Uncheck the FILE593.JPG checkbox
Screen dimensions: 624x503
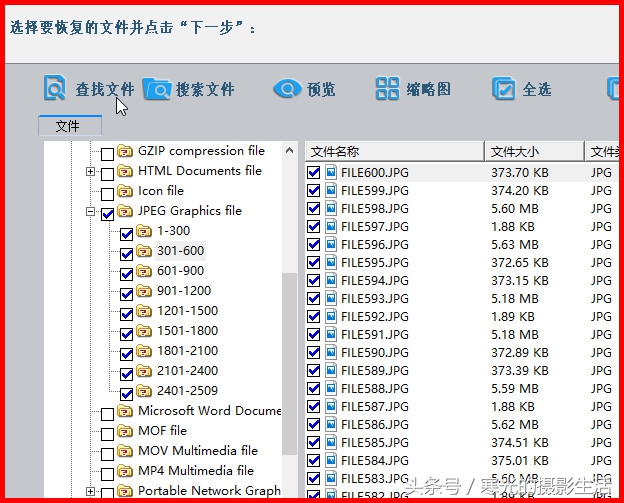[314, 298]
